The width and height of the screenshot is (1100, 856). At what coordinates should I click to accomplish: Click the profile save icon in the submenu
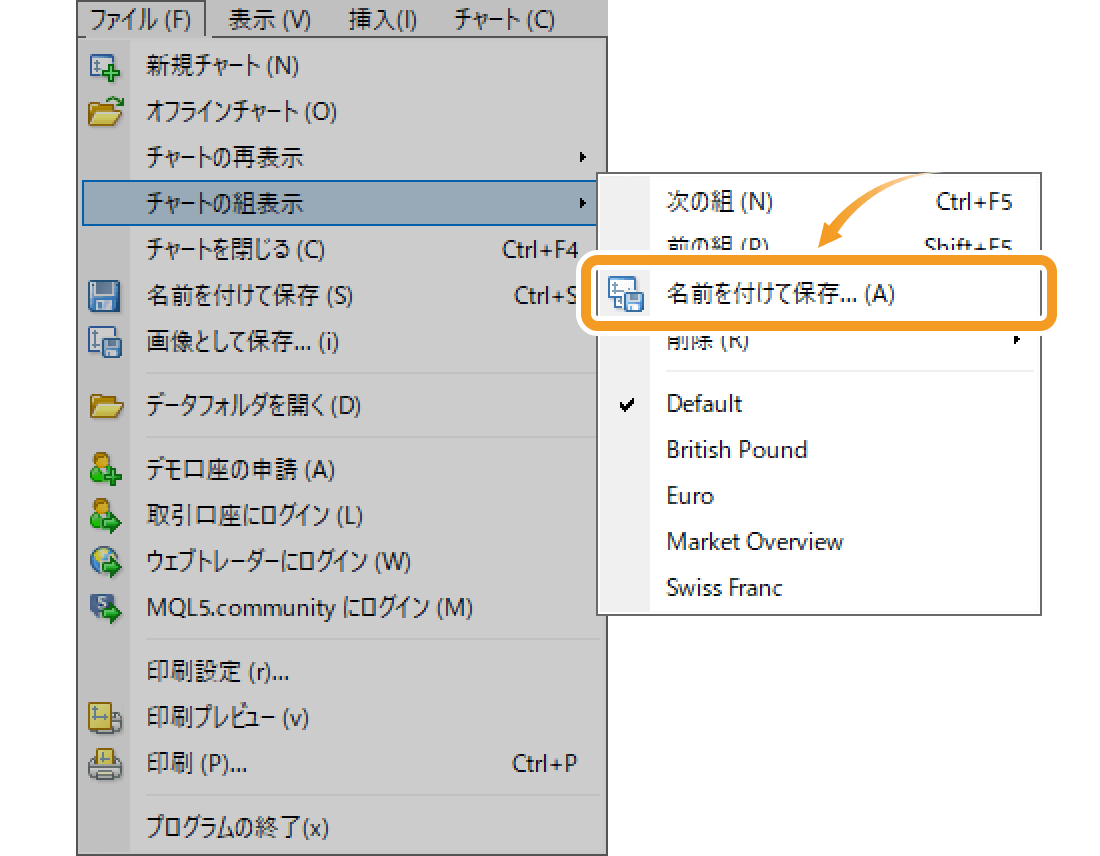625,293
